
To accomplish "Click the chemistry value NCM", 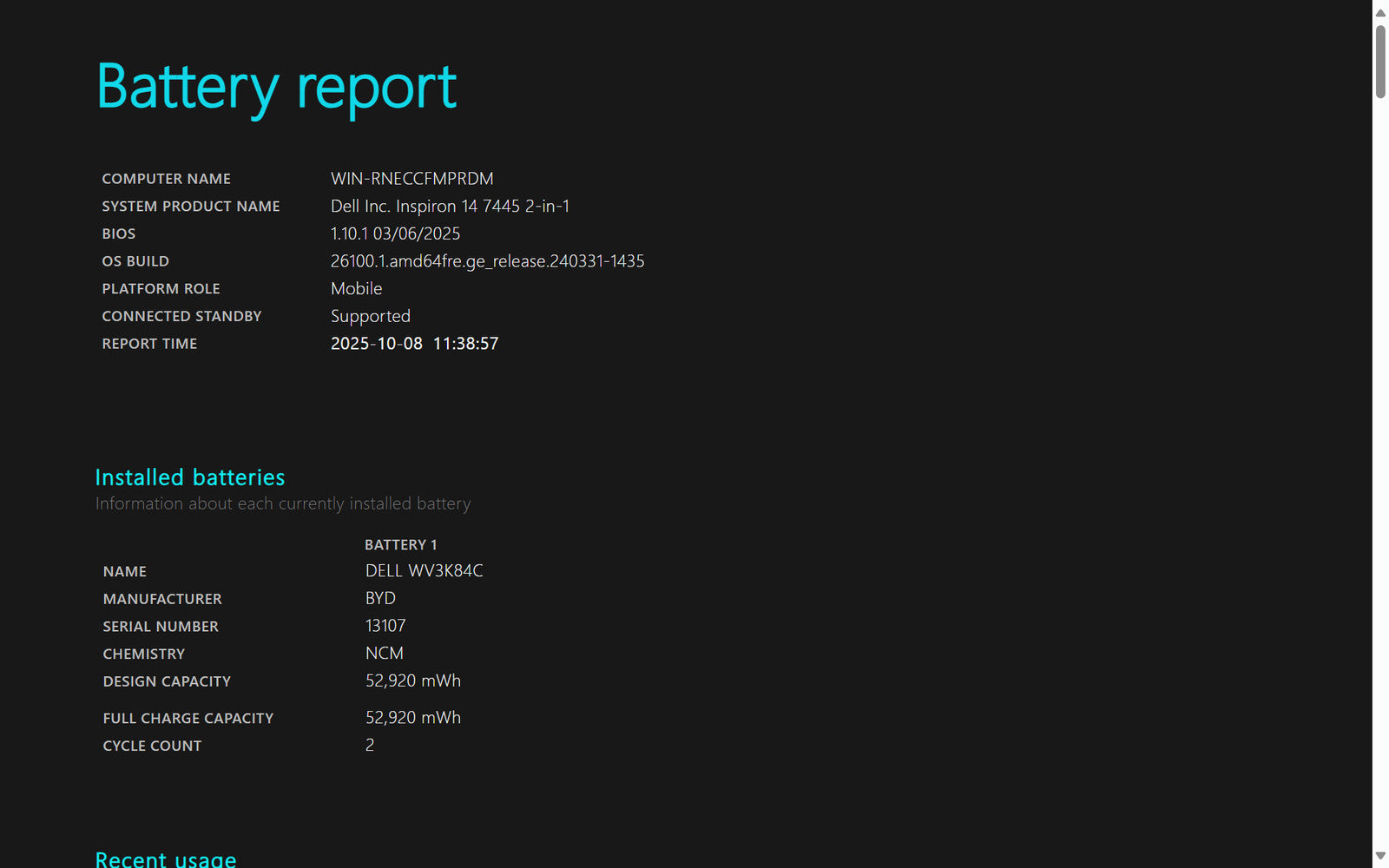I will (384, 654).
